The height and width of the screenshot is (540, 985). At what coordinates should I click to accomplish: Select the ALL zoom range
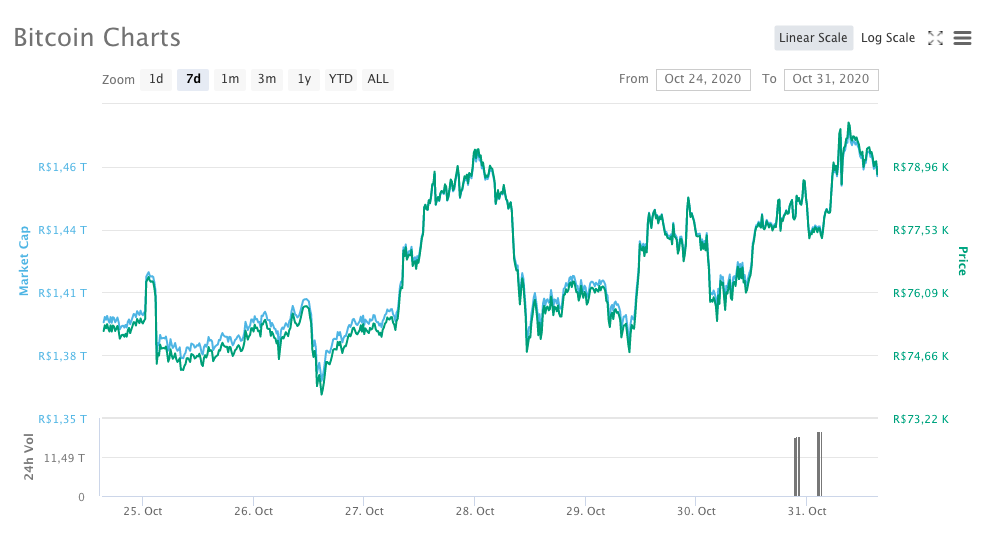click(378, 79)
